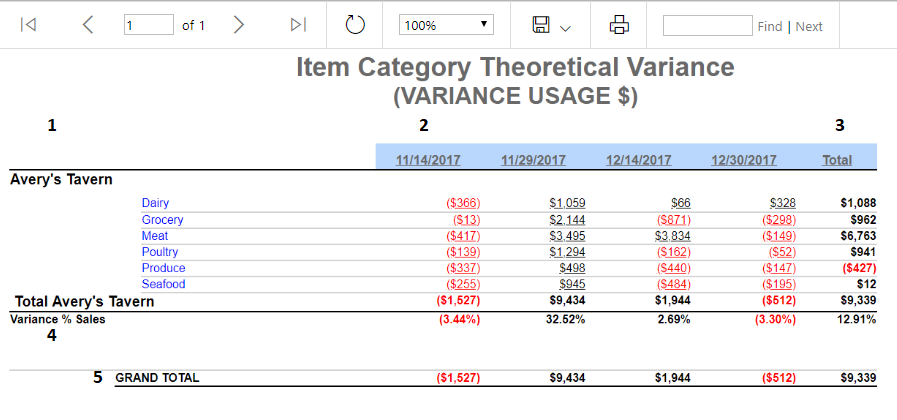Click Poultry 12/14/2017 value ($162)
This screenshot has width=897, height=420.
tap(674, 252)
